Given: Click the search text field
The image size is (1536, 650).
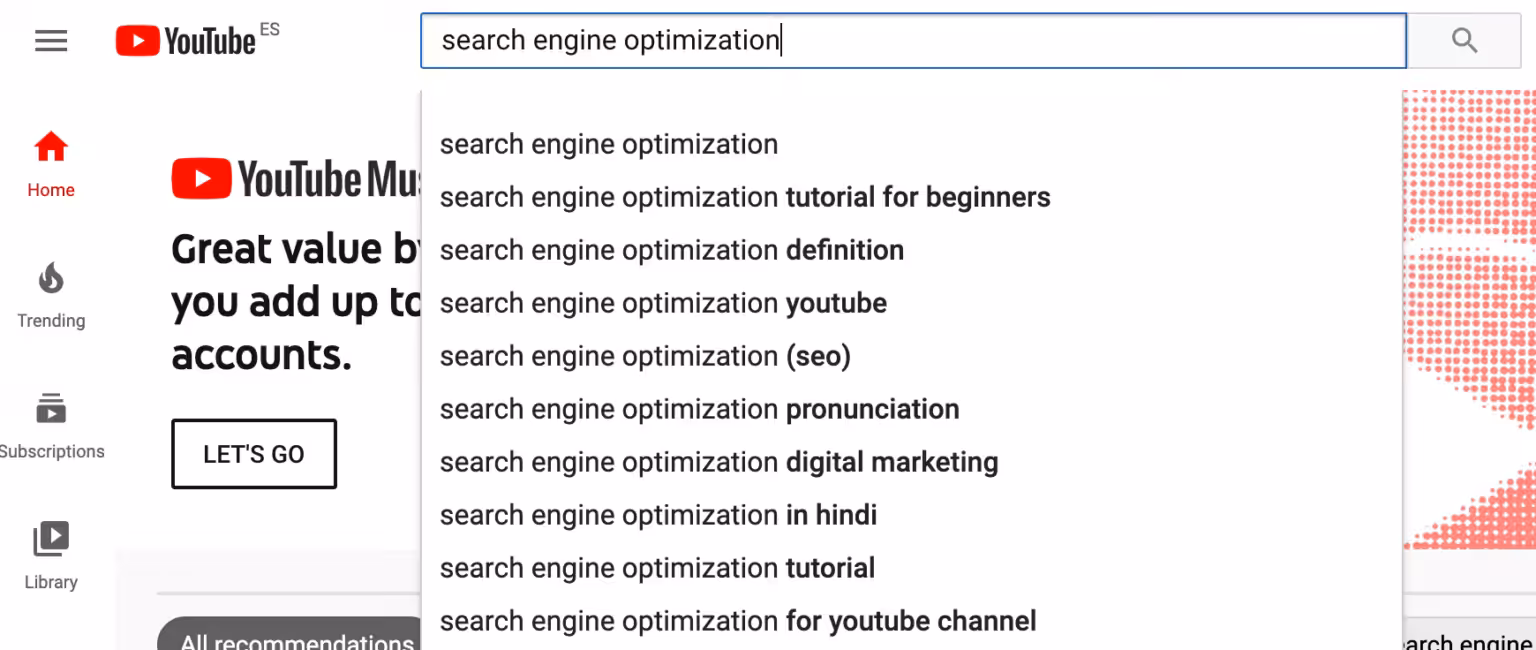Looking at the screenshot, I should point(912,41).
